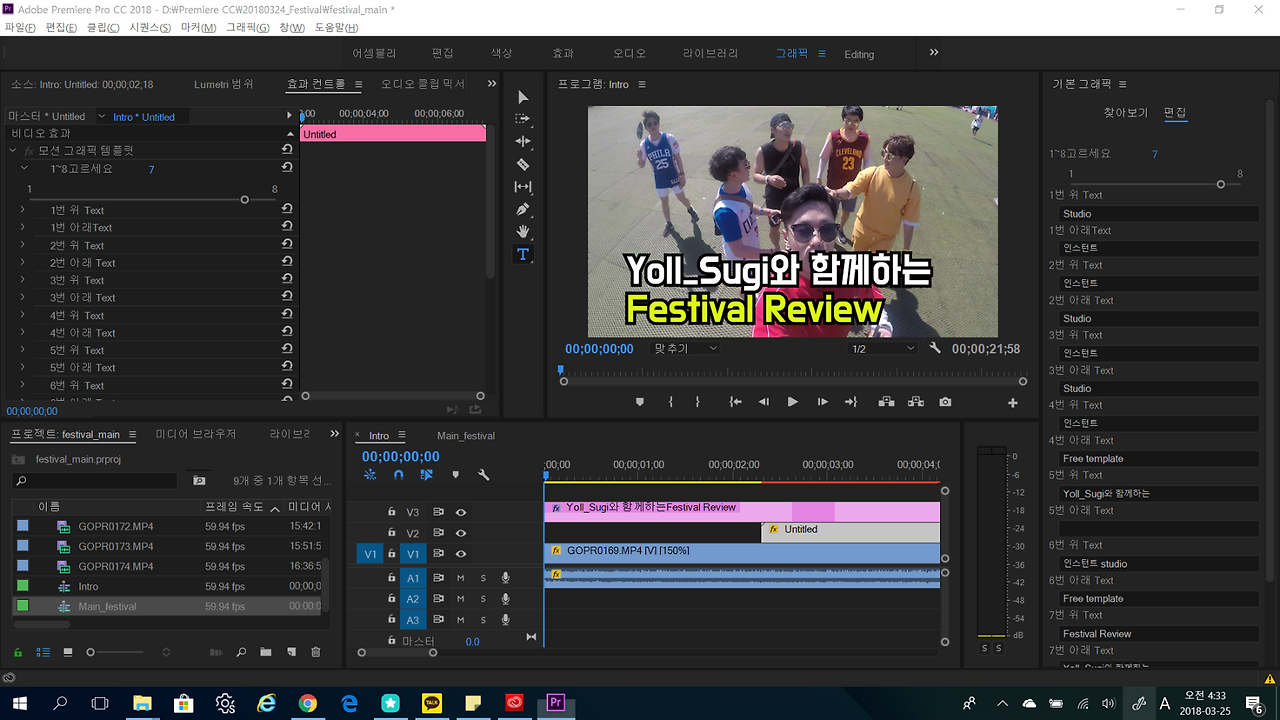Open the Program monitor button editor plus
Viewport: 1280px width, 720px height.
coord(1013,403)
